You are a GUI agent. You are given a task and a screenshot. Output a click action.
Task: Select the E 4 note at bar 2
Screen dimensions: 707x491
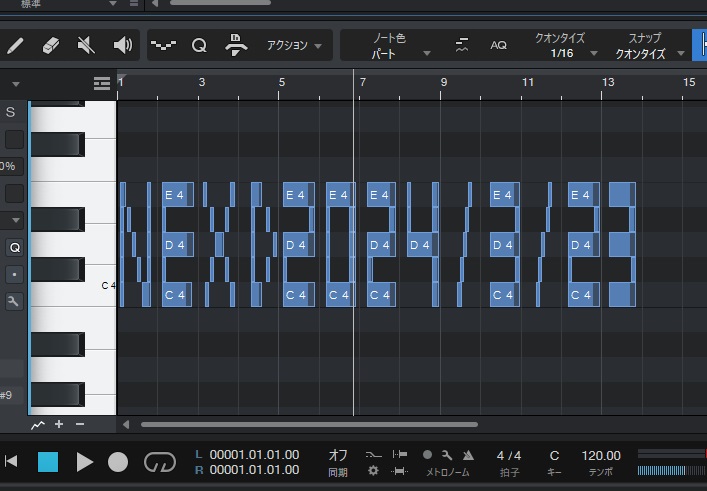click(178, 195)
